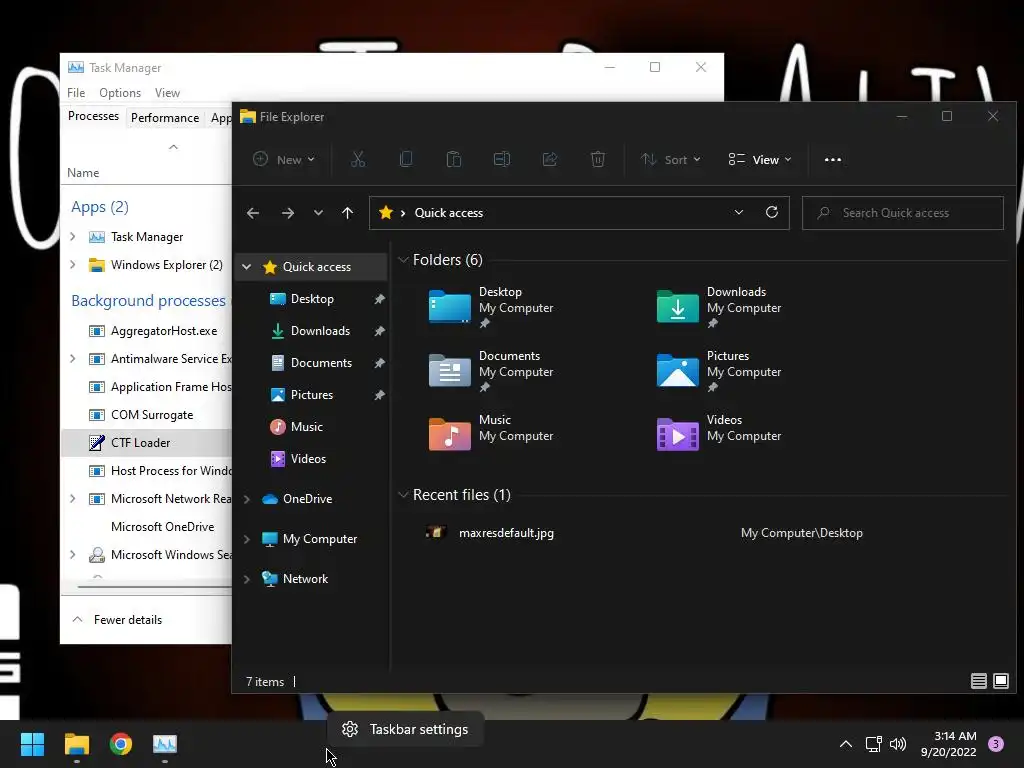Screen dimensions: 1024x768
Task: Click Fewer details in Task Manager
Action: click(118, 620)
